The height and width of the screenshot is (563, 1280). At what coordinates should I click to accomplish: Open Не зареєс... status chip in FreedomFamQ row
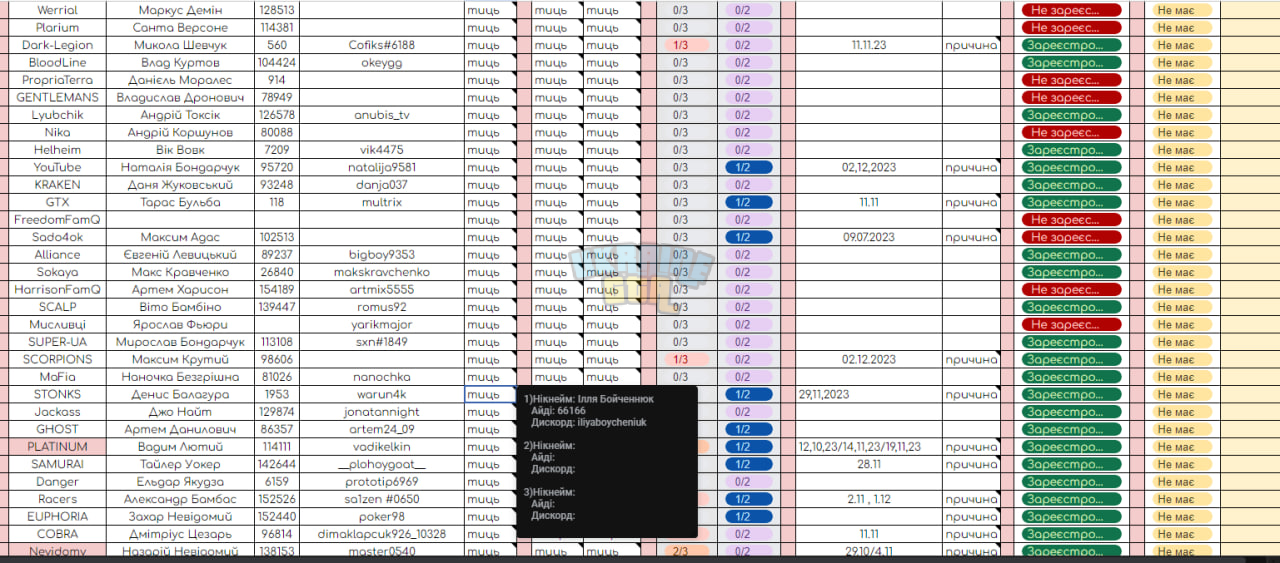pos(1071,219)
